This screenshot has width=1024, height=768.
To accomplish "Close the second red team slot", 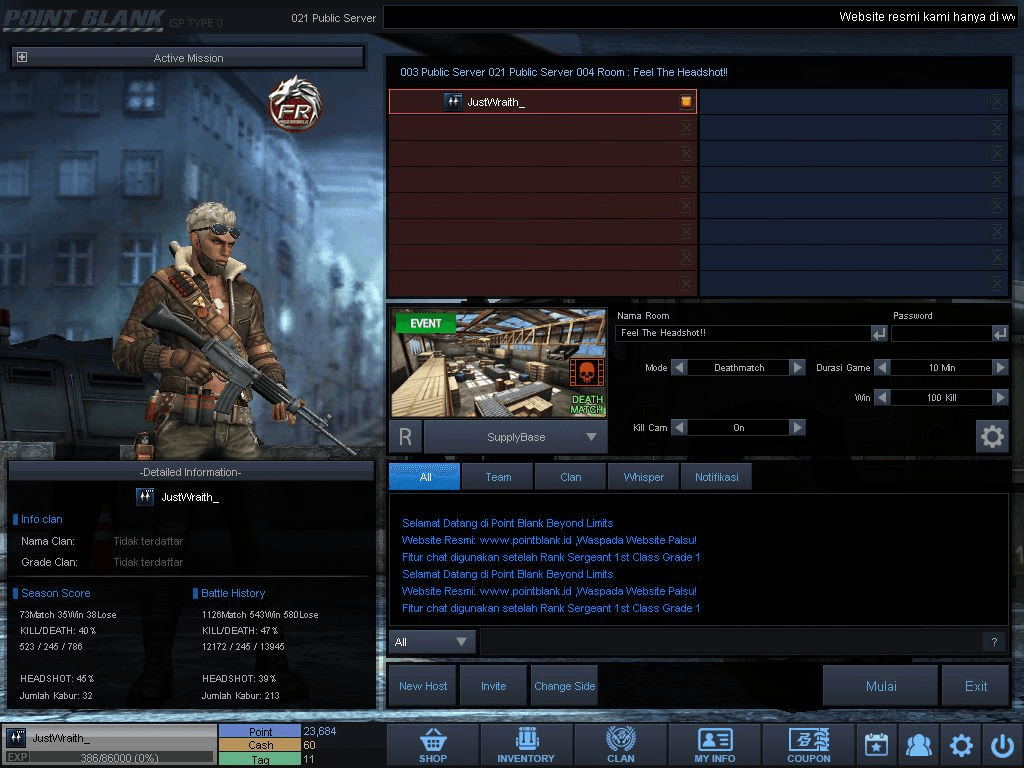I will tap(686, 127).
